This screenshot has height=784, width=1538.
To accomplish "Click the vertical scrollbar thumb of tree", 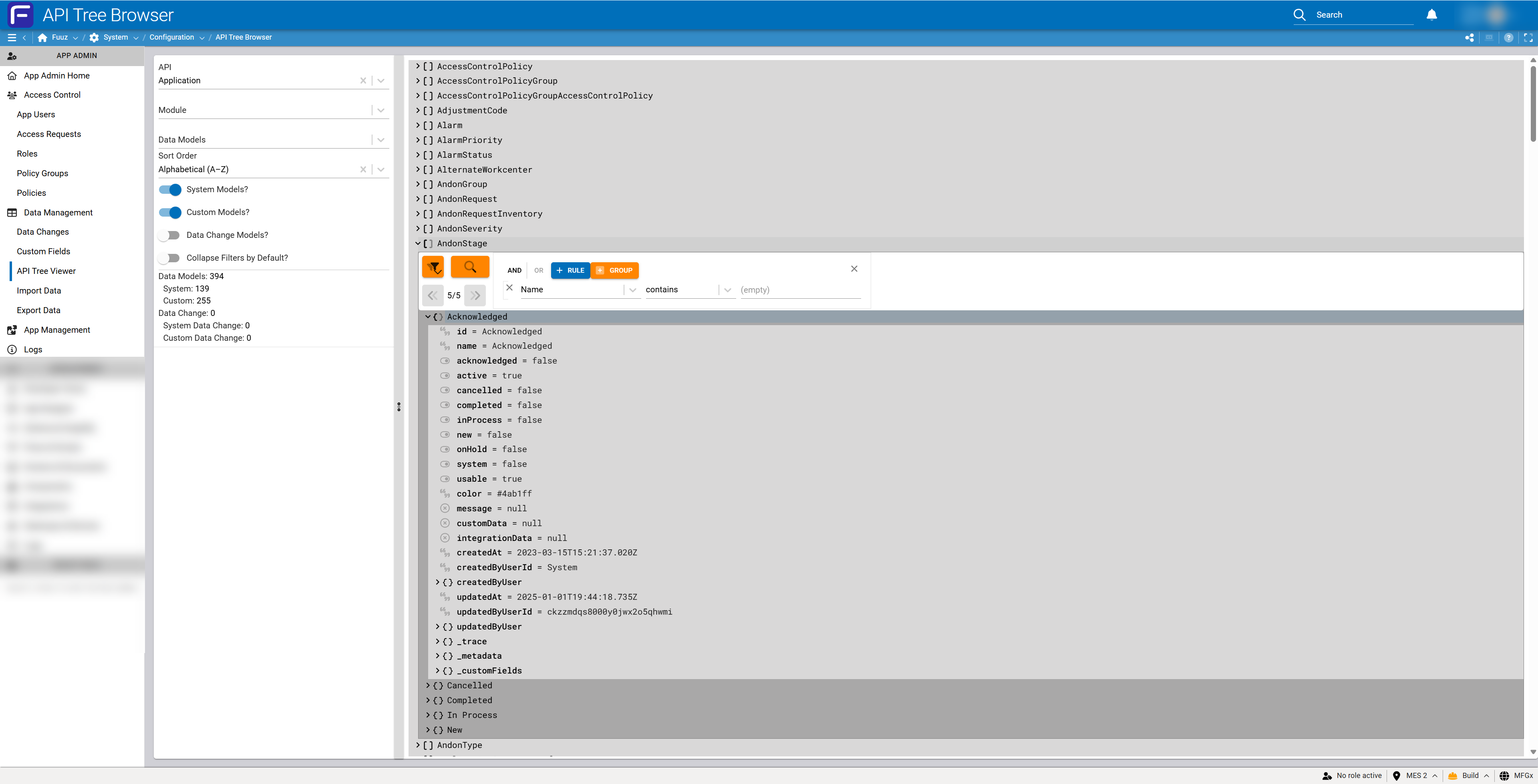I will tap(1533, 103).
